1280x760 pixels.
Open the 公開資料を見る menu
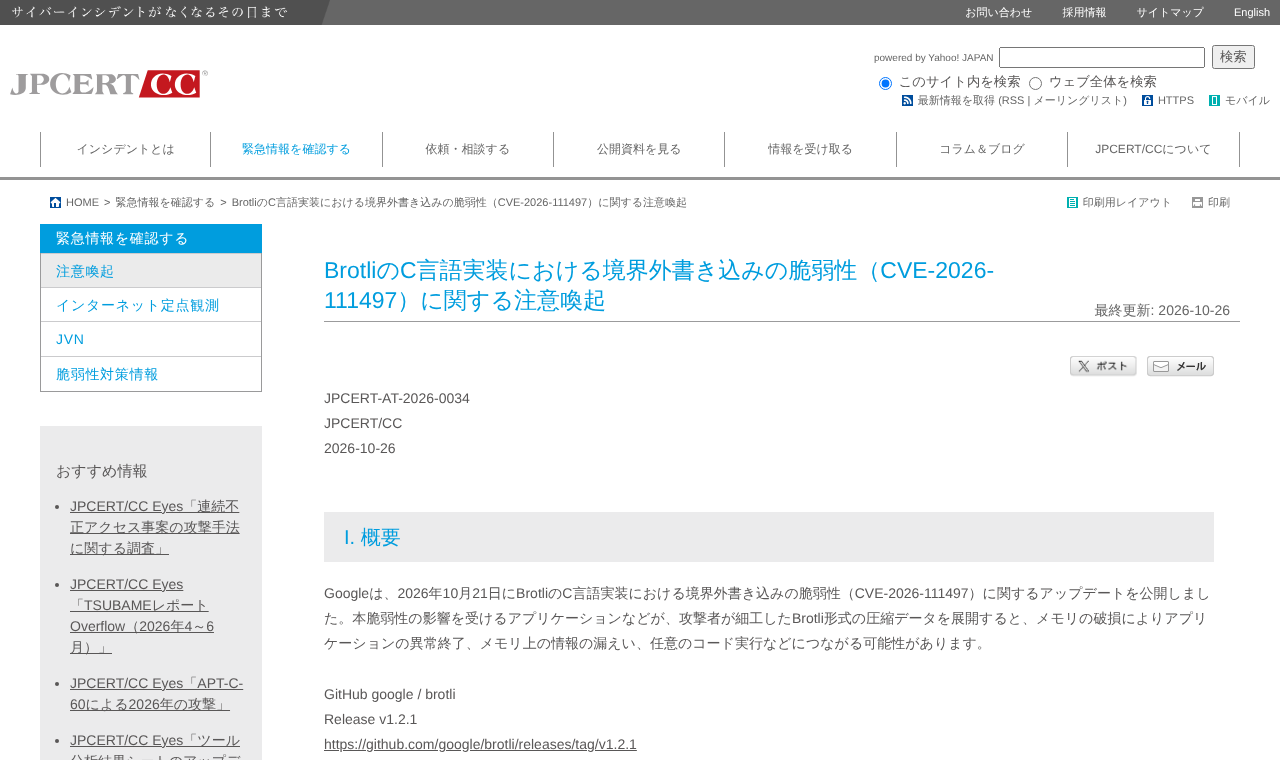639,149
